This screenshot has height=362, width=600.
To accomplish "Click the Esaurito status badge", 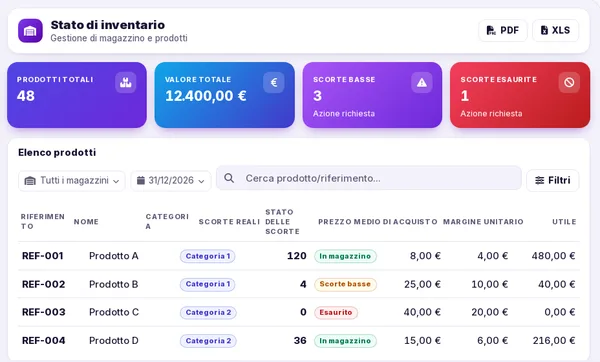I will (336, 313).
